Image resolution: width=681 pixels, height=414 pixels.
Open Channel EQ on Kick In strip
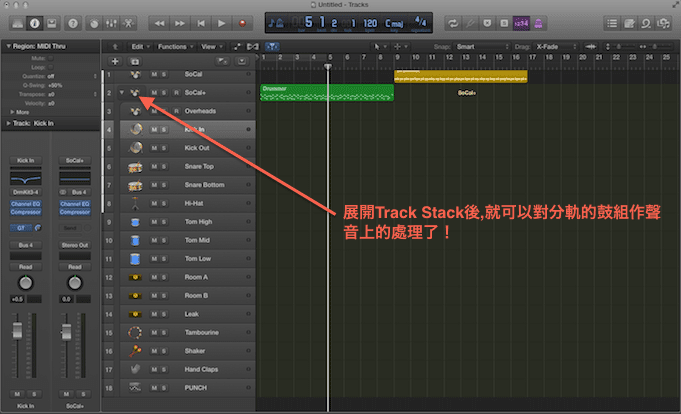(x=26, y=204)
